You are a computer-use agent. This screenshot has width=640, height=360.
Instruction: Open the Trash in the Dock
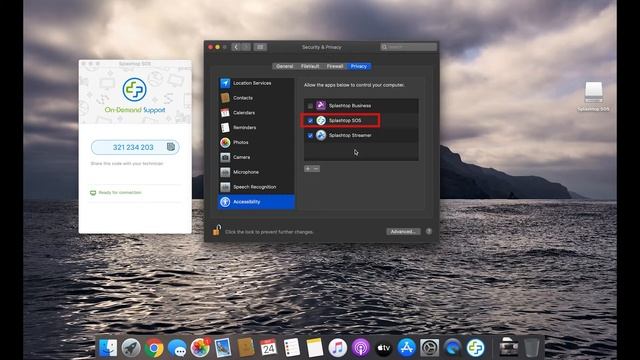[531, 348]
